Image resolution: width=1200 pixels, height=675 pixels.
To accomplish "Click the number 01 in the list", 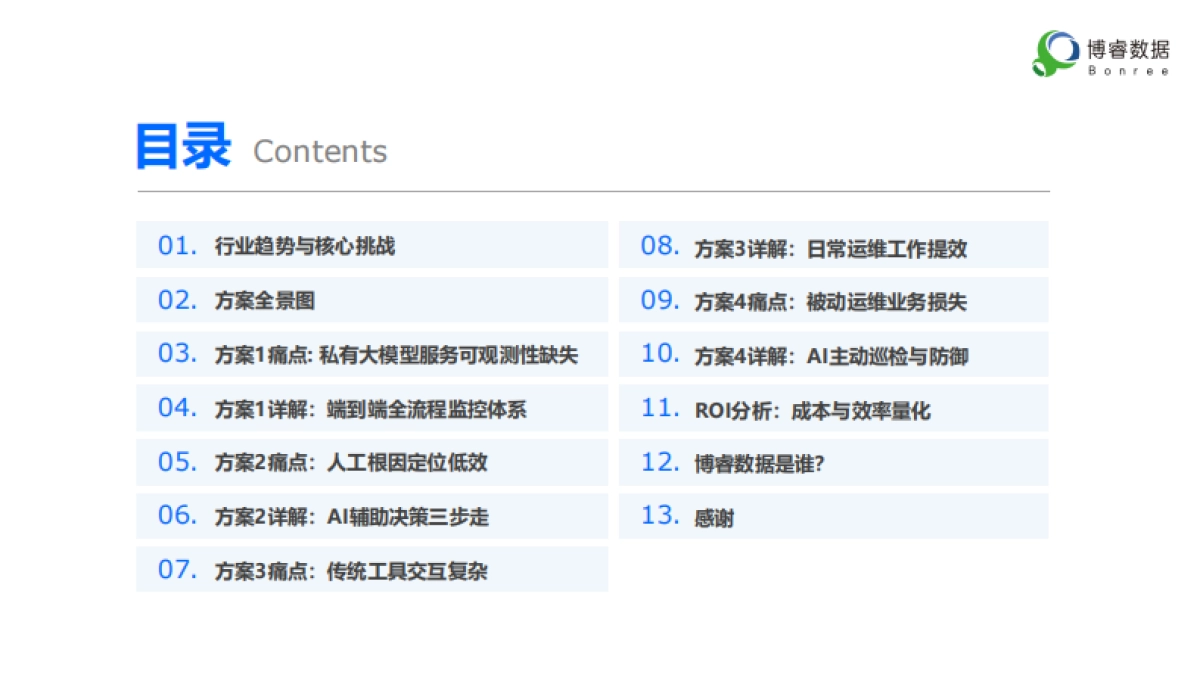I will coord(176,245).
